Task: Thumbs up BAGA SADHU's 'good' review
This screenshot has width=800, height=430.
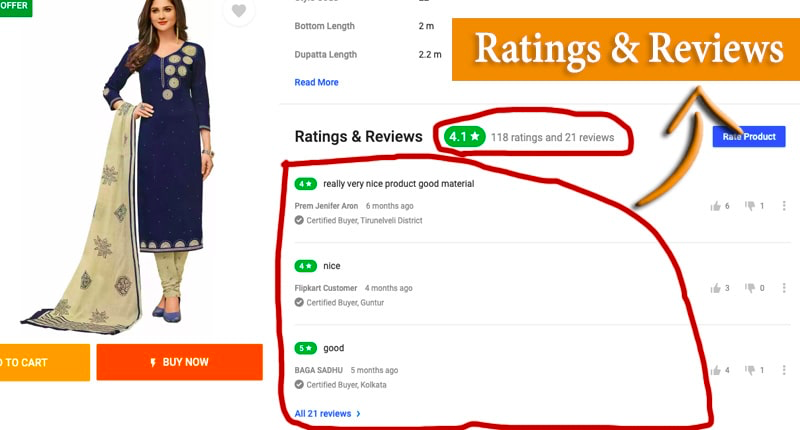Action: pos(715,370)
